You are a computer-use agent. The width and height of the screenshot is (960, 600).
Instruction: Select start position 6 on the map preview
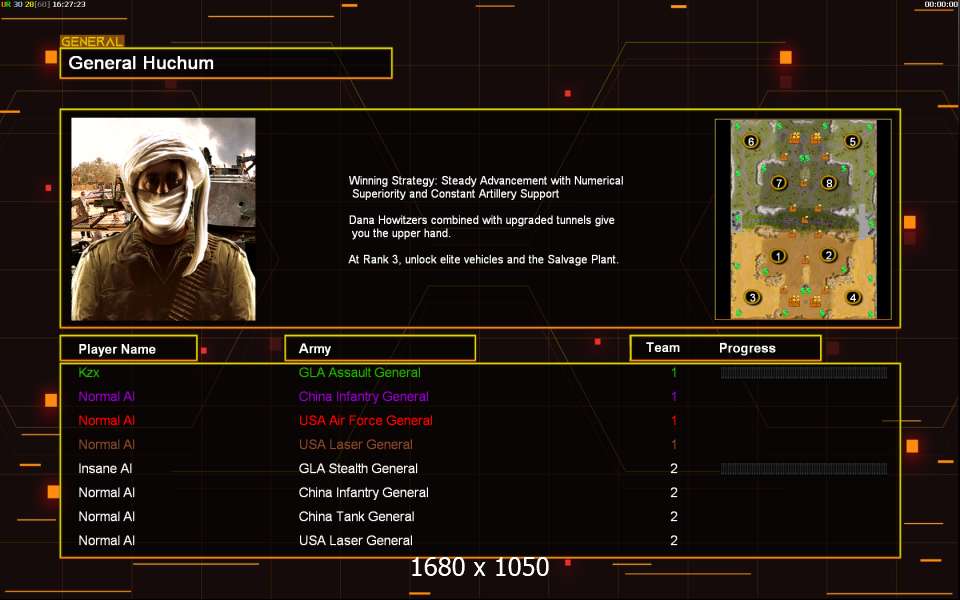[x=751, y=141]
